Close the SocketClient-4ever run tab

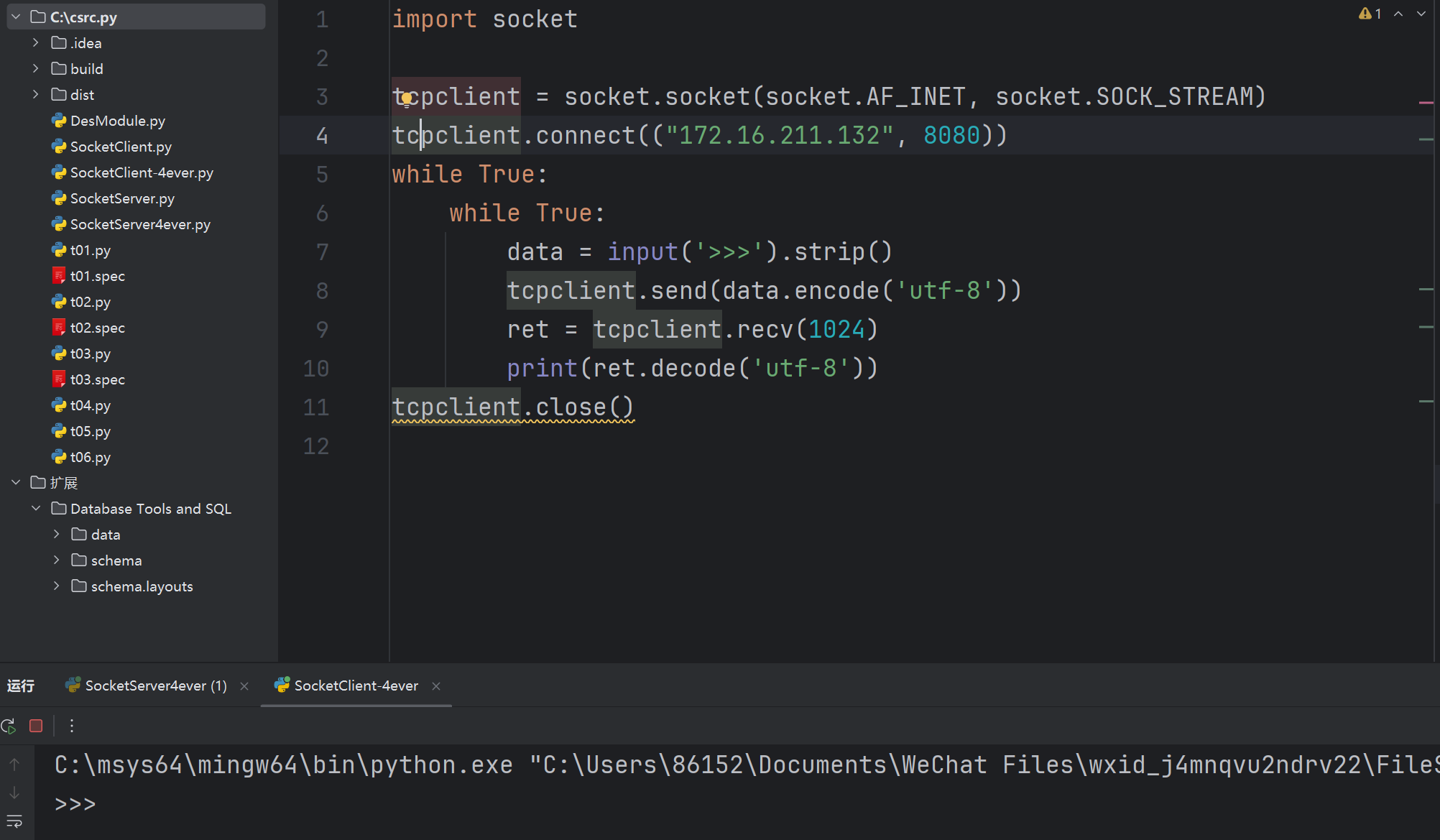click(x=436, y=686)
